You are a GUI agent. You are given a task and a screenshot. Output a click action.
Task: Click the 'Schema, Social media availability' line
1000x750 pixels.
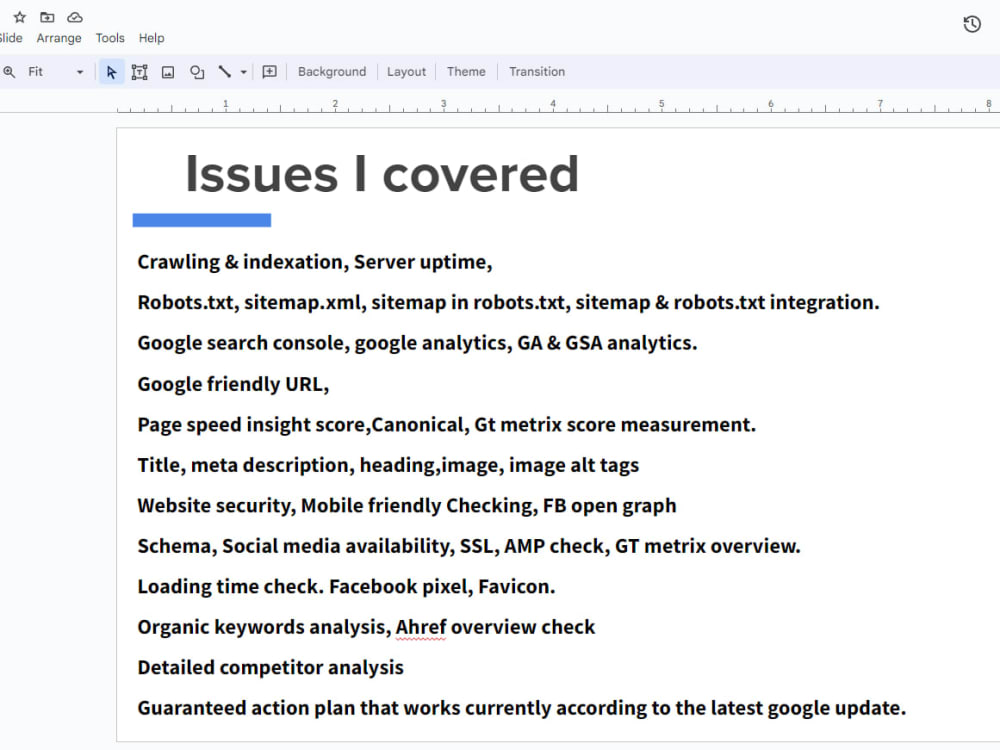tap(469, 547)
